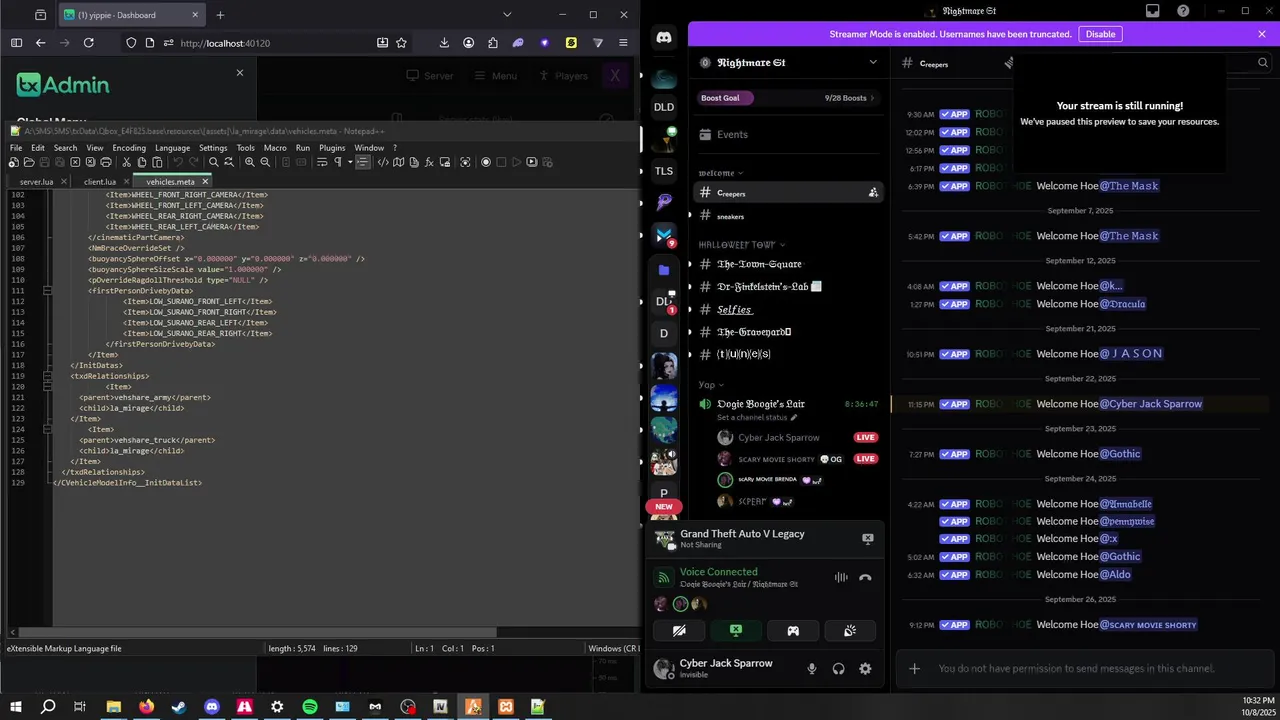Click the Notepad++ horizontal scrollbar
The width and height of the screenshot is (1280, 720).
256,632
